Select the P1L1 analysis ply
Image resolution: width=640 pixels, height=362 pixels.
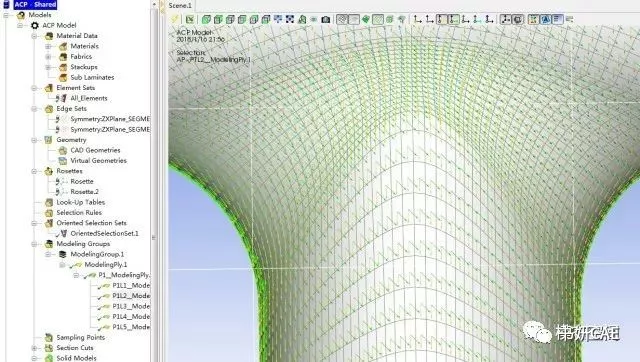tap(131, 285)
